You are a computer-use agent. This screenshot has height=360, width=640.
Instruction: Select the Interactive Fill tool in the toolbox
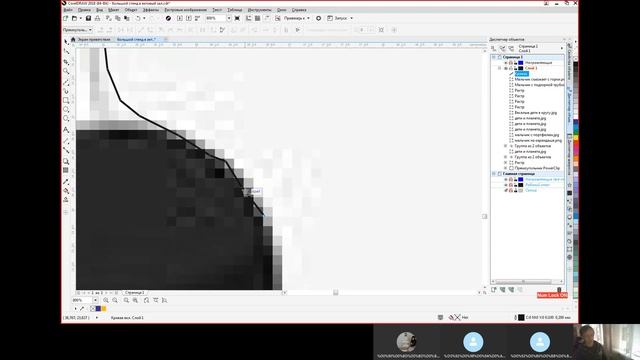pos(66,191)
